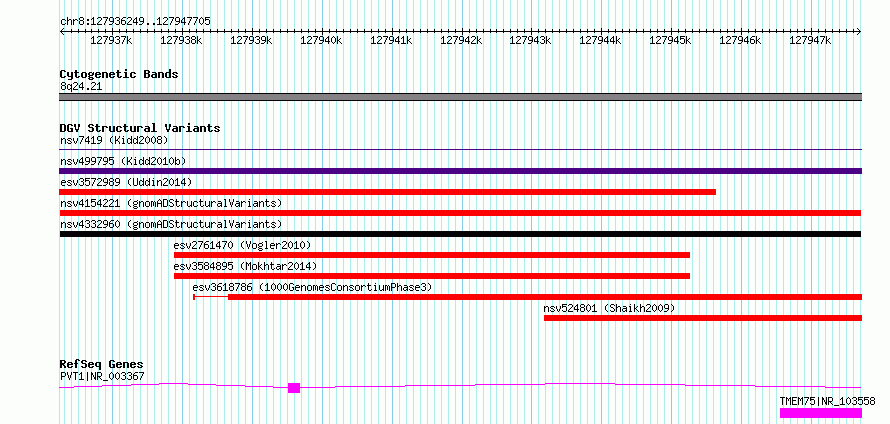Click the nsv4332960 gnomAD label
Screen dimensions: 890x424
[171, 224]
